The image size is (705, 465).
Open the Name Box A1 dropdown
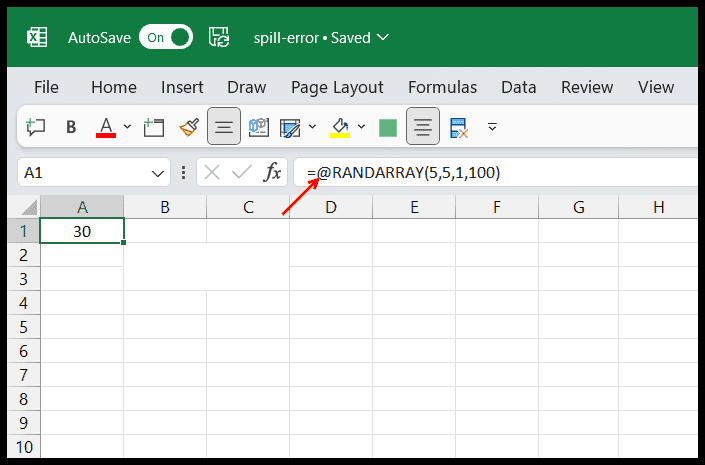(158, 173)
